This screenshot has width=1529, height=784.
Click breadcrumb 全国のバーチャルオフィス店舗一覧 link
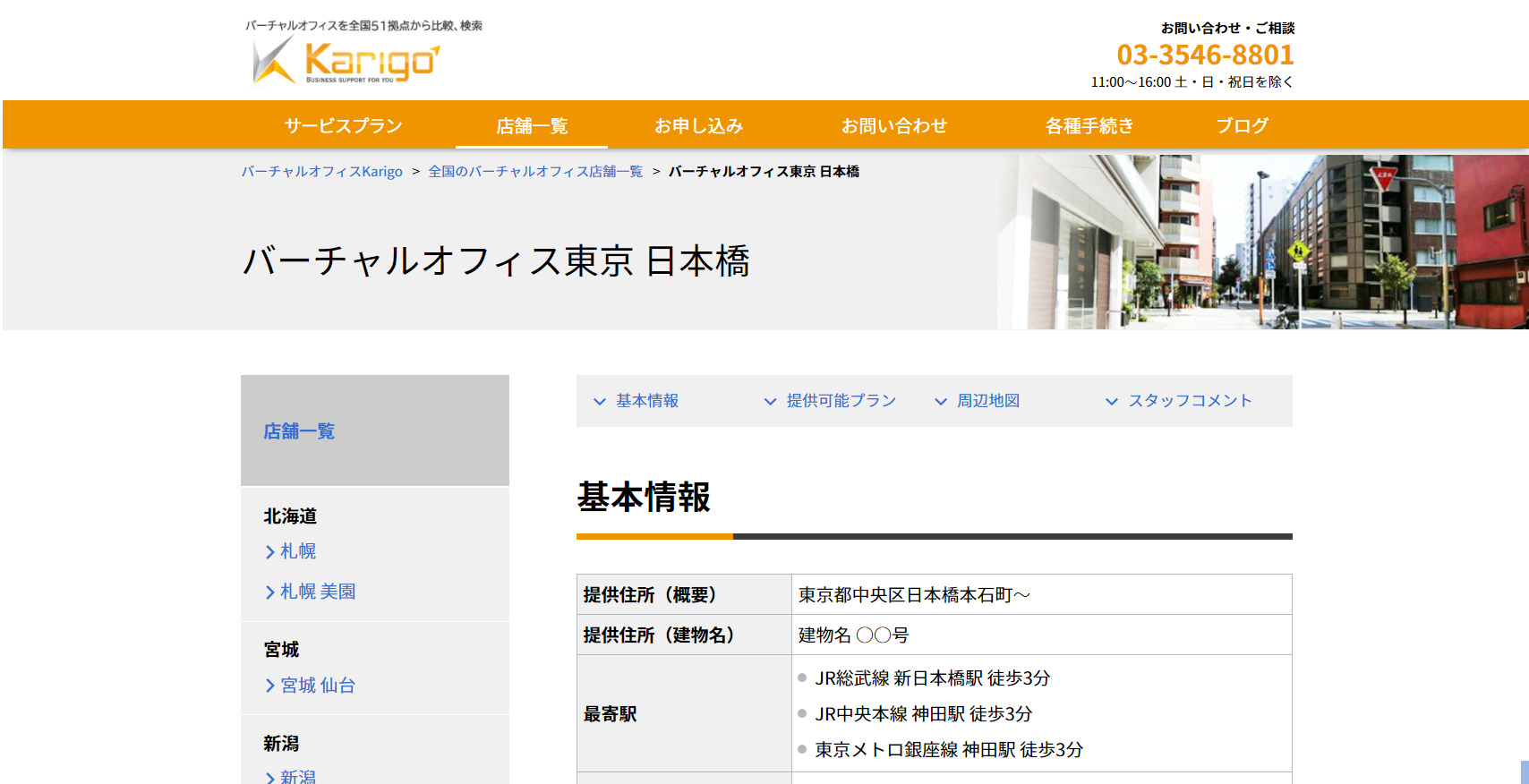535,171
